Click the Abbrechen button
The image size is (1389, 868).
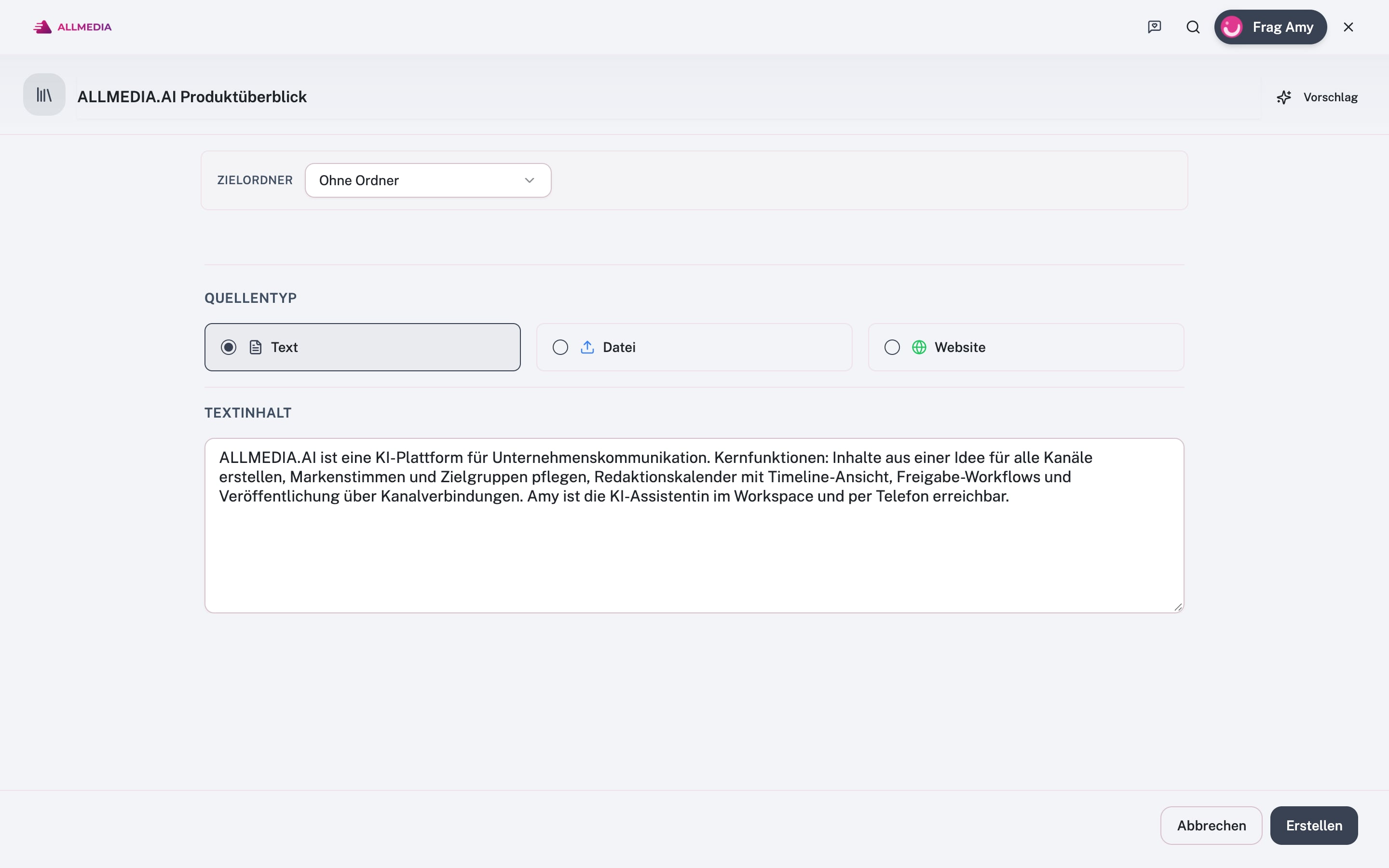click(x=1211, y=826)
